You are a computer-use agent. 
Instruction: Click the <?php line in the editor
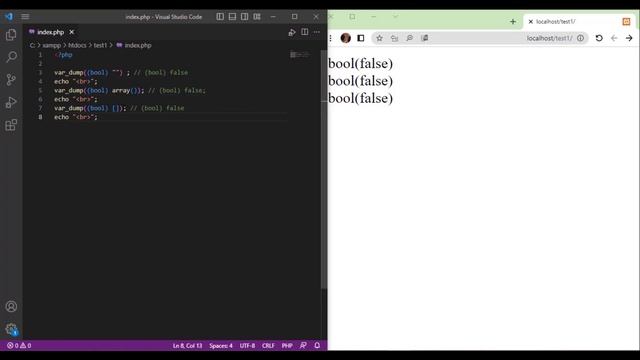[x=63, y=55]
